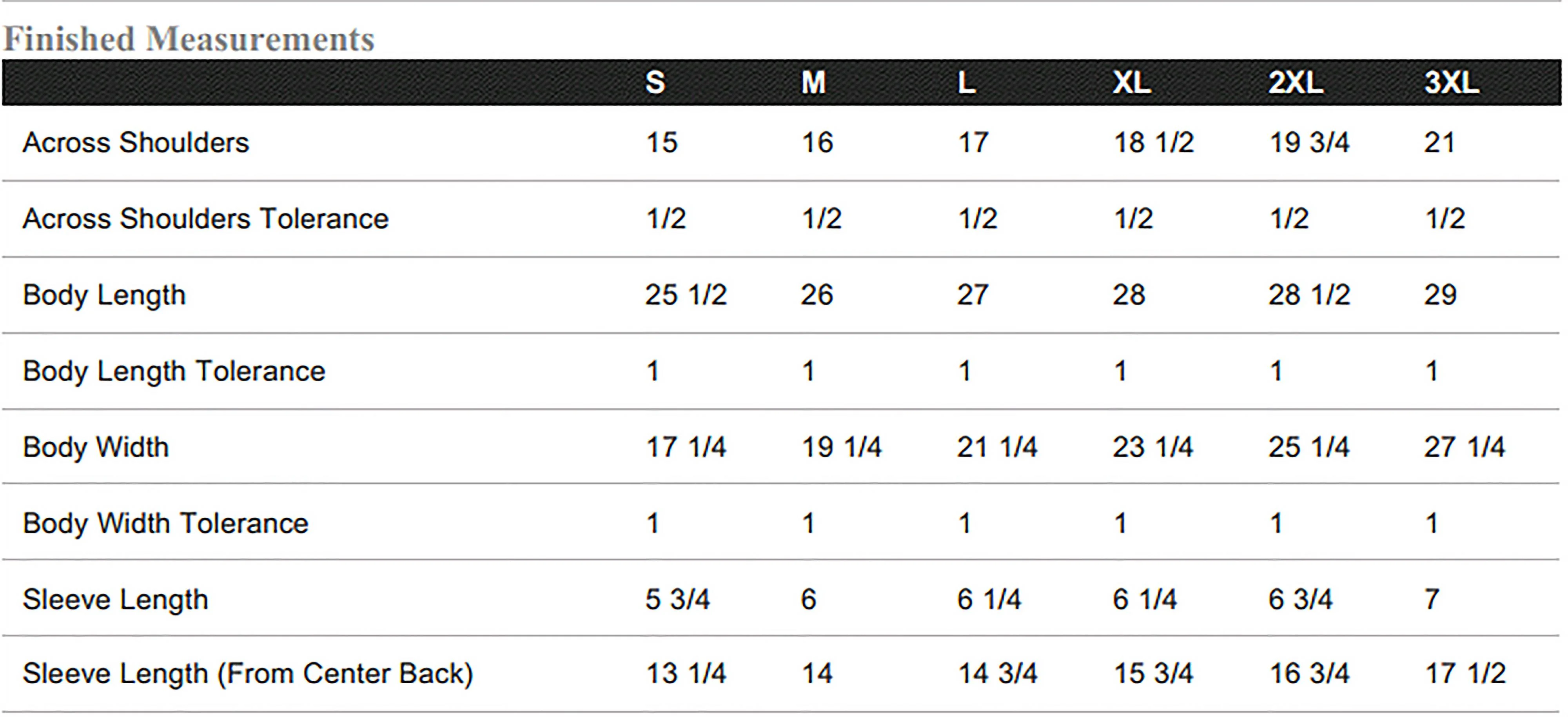1568x717 pixels.
Task: Select the 5 3/4 Sleeve Length cell
Action: pos(677,599)
